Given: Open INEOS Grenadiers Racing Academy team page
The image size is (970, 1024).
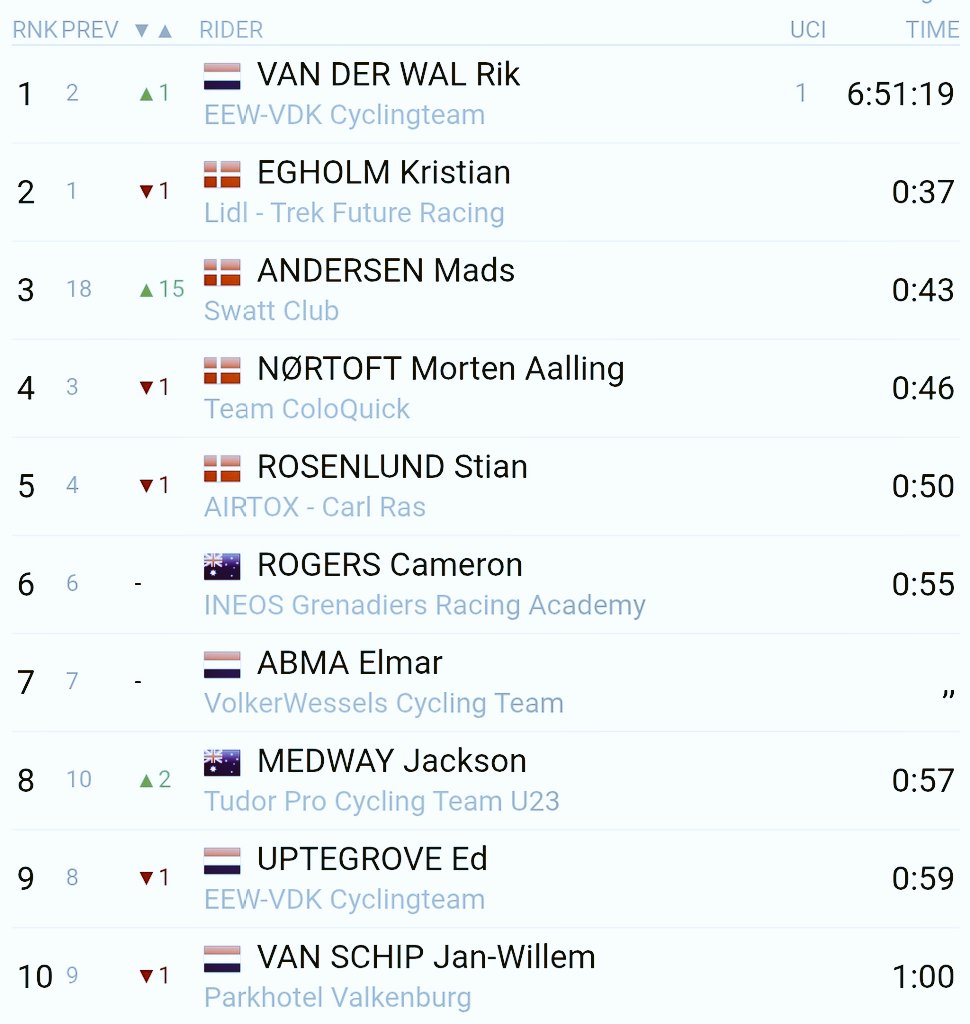Looking at the screenshot, I should click(425, 605).
